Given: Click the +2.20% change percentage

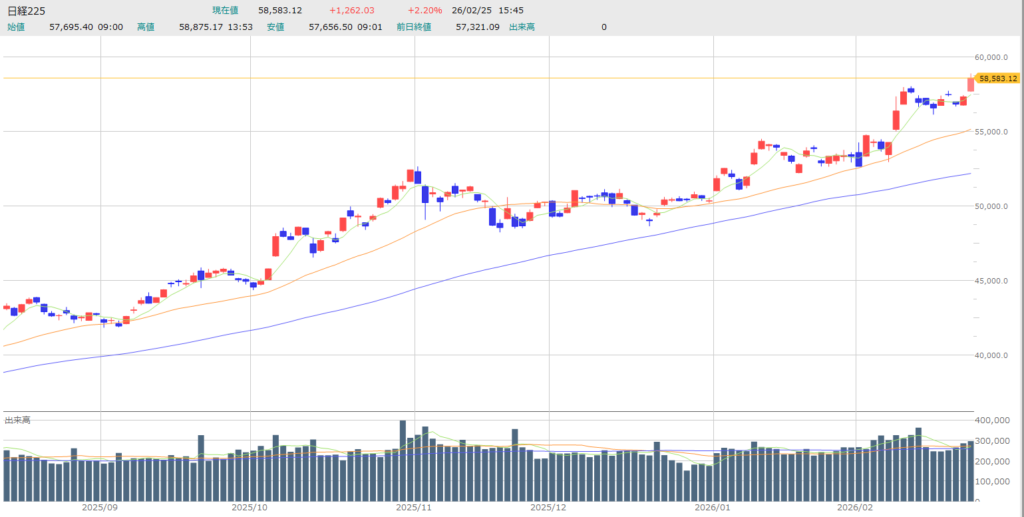Looking at the screenshot, I should tap(424, 10).
